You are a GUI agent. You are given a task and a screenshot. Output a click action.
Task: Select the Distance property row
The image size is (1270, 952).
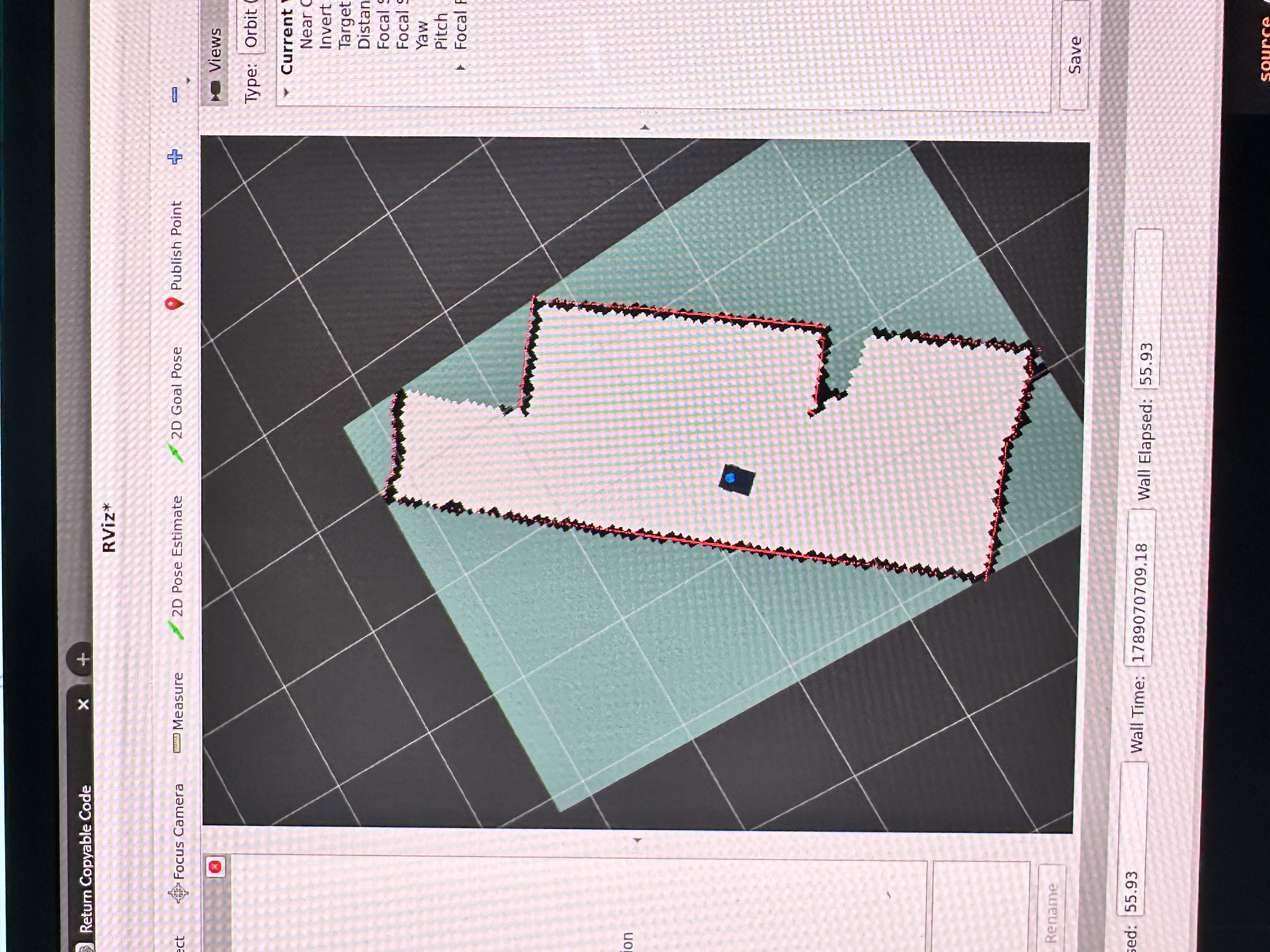coord(364,25)
